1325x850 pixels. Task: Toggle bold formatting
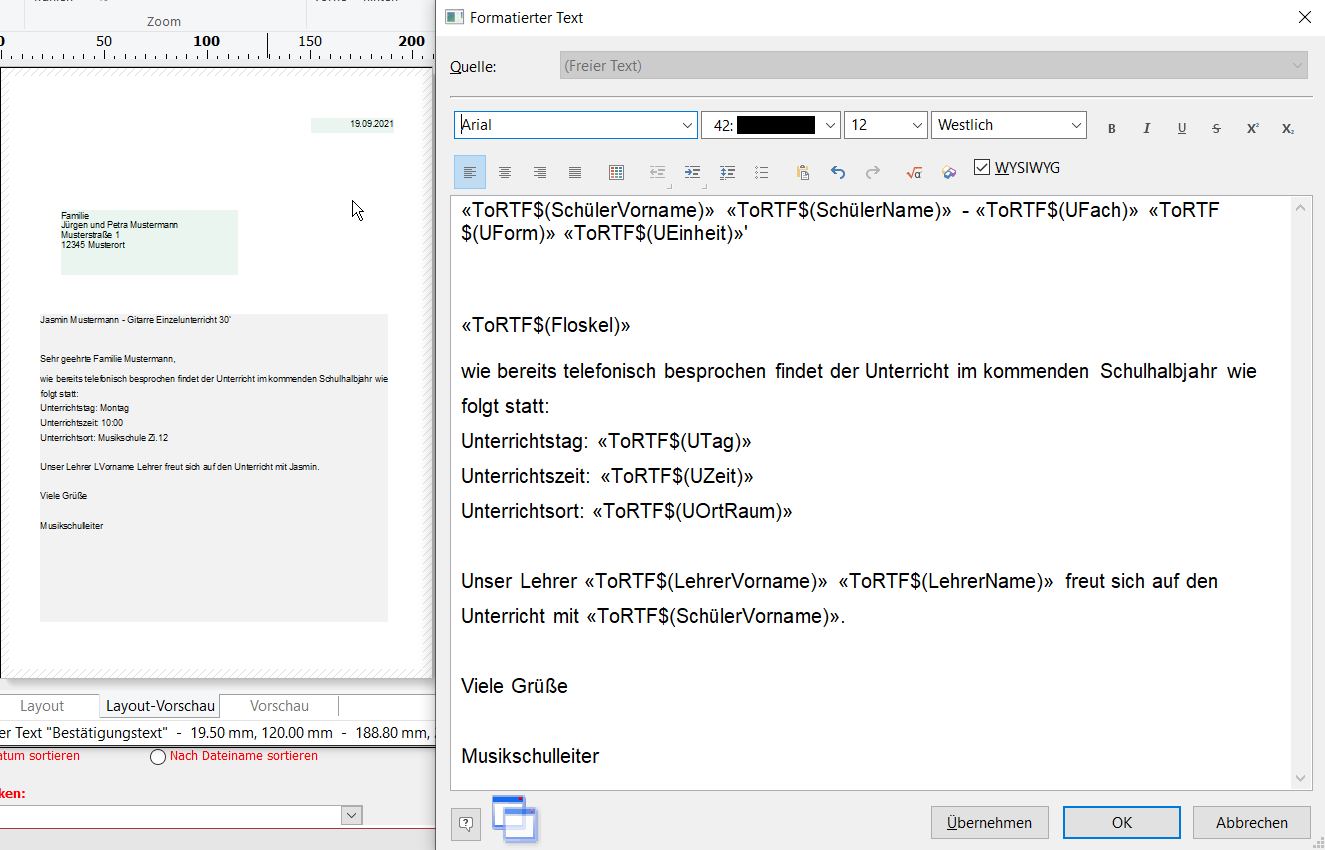point(1111,128)
